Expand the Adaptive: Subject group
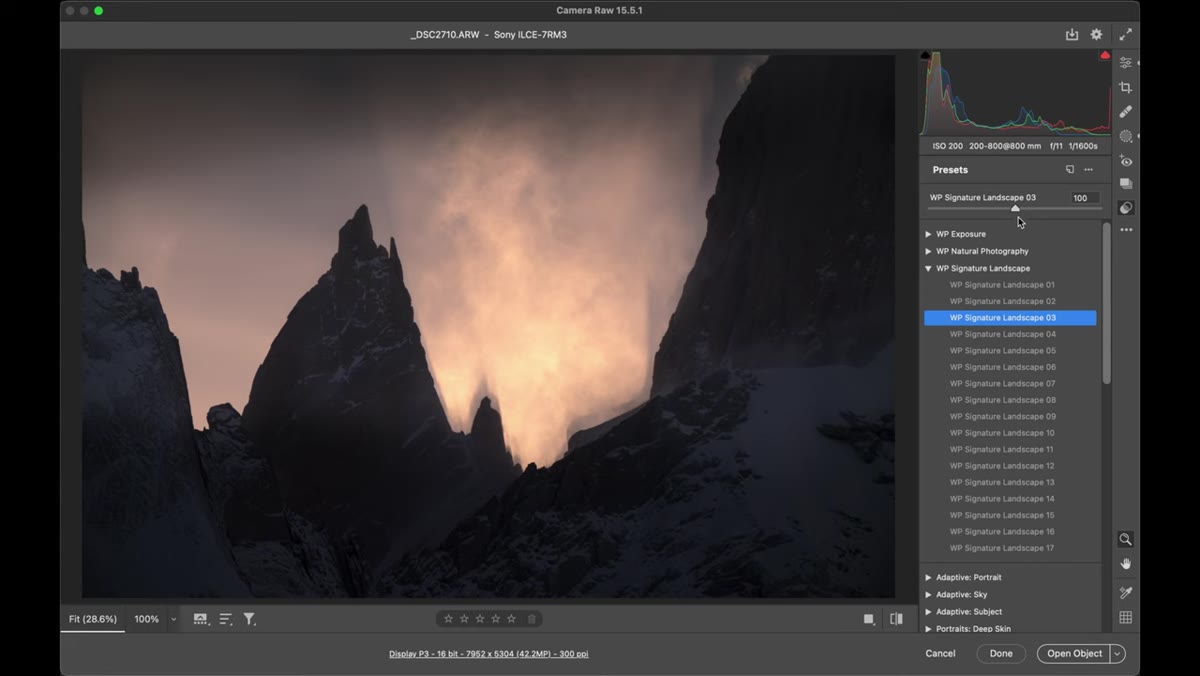Screen dimensions: 1200x676 tap(928, 611)
